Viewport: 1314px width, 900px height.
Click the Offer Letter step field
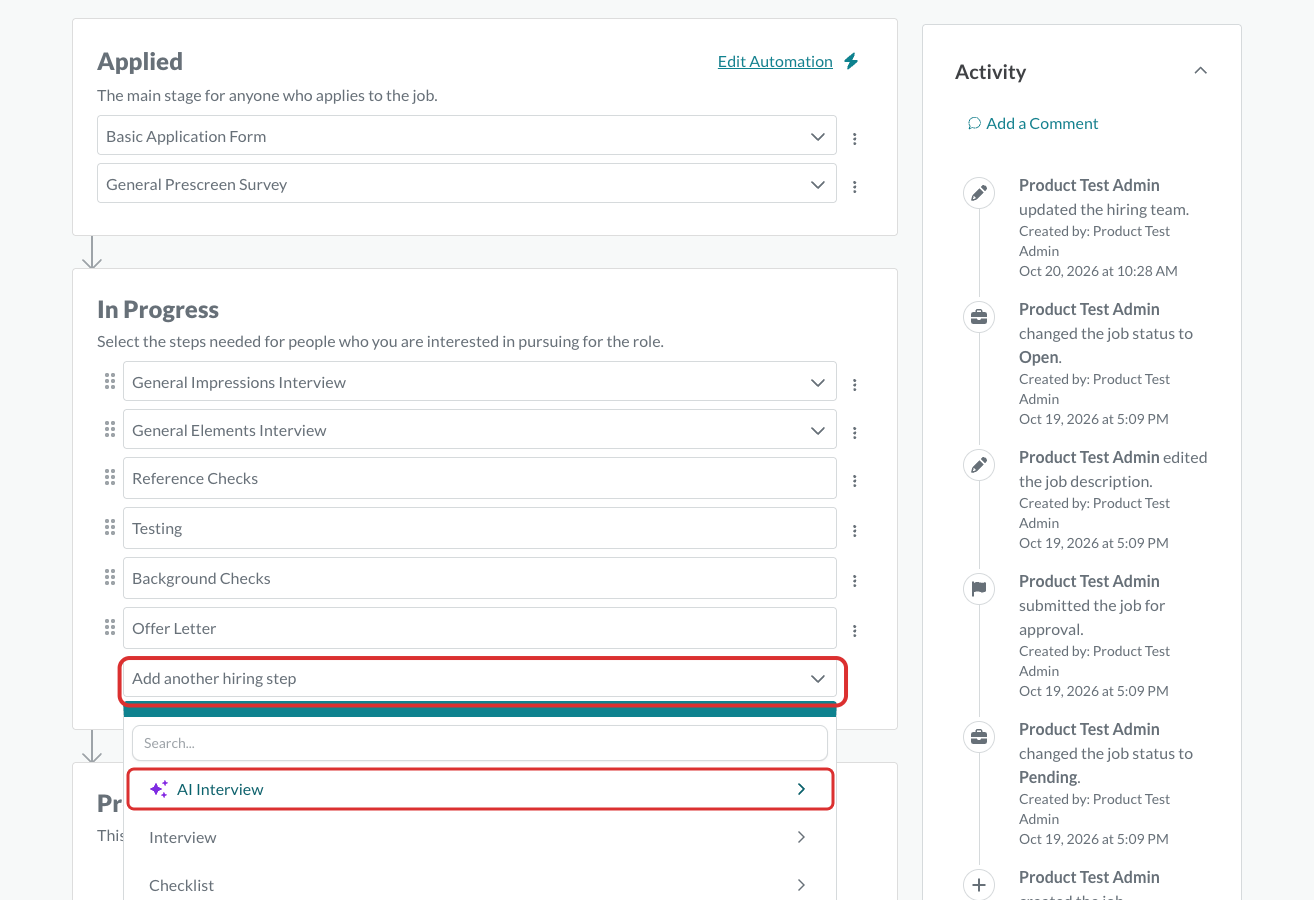[x=480, y=628]
